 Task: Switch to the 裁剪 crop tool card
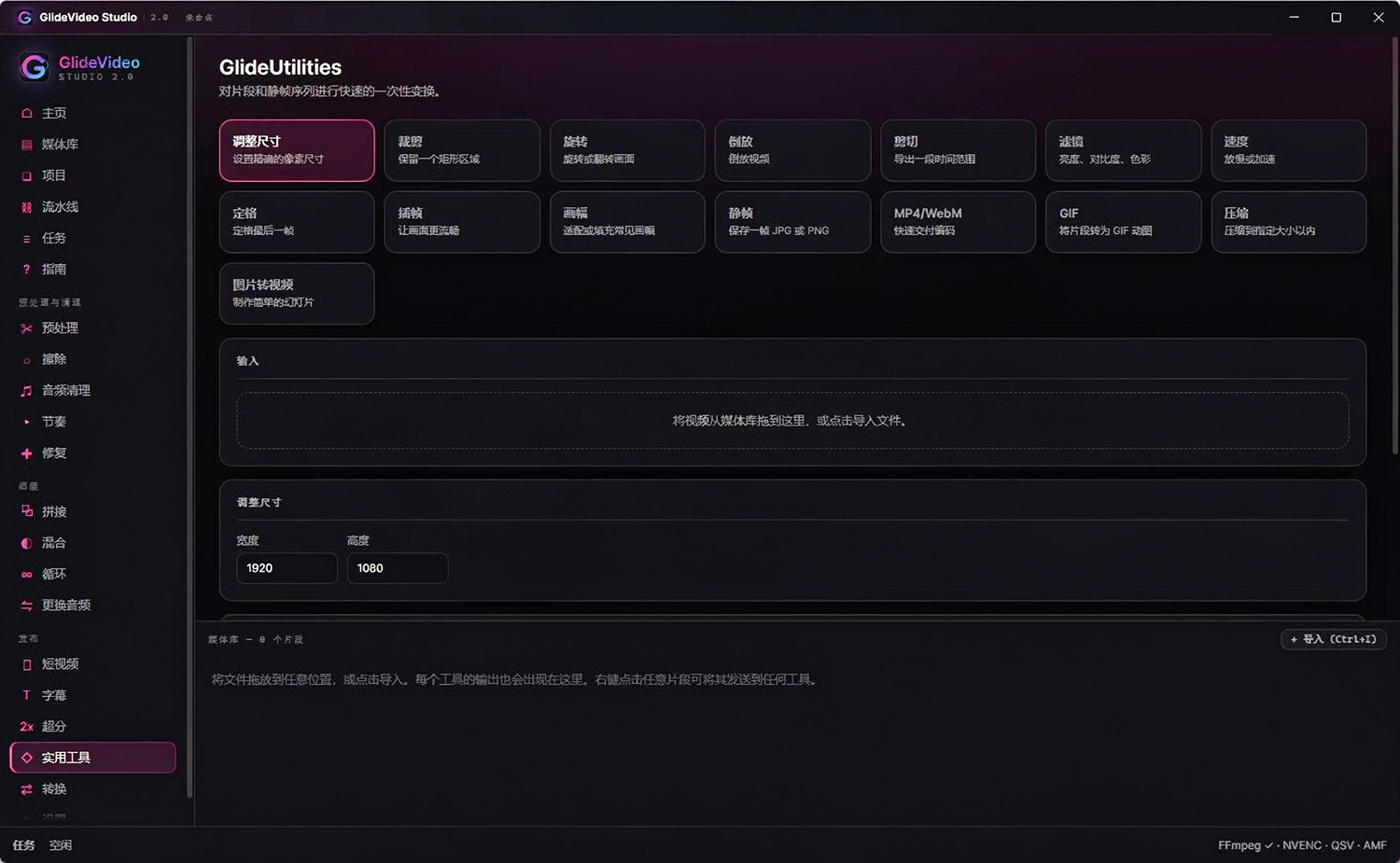(x=462, y=150)
